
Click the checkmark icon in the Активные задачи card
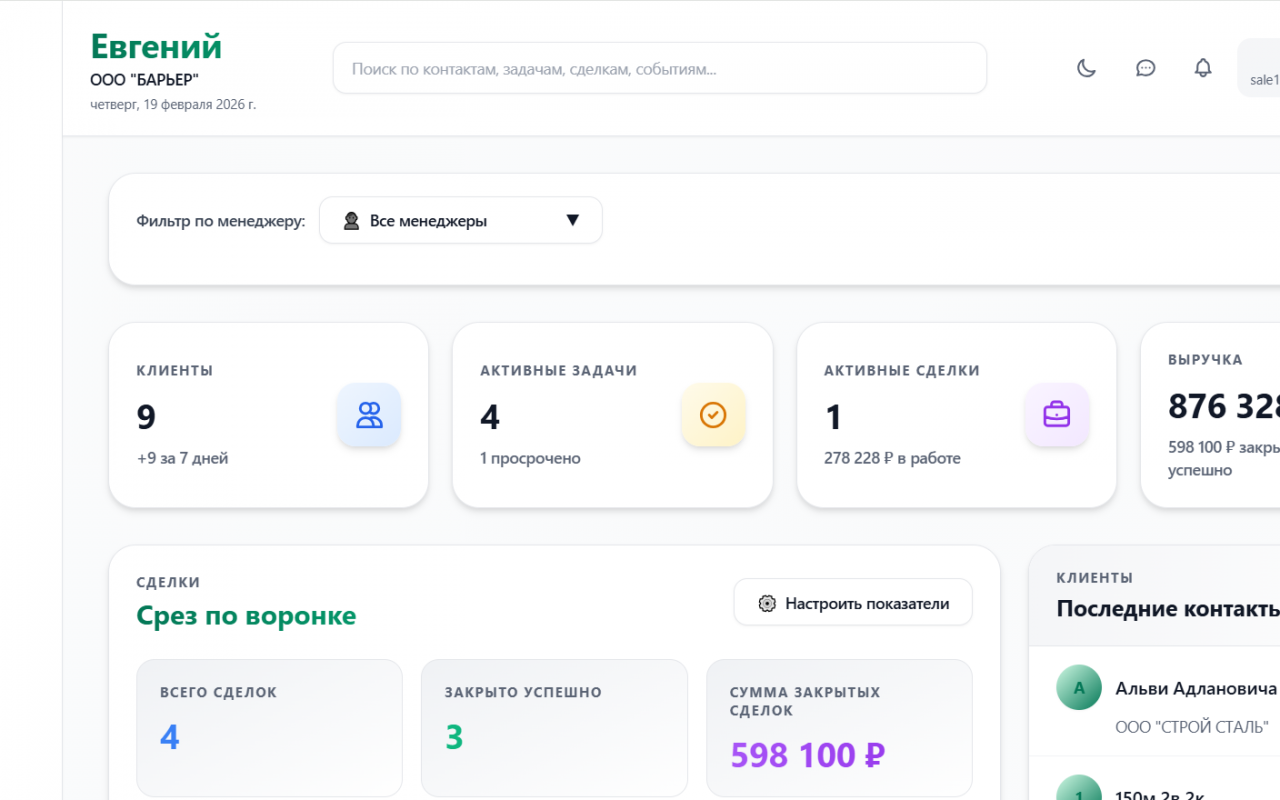(713, 415)
